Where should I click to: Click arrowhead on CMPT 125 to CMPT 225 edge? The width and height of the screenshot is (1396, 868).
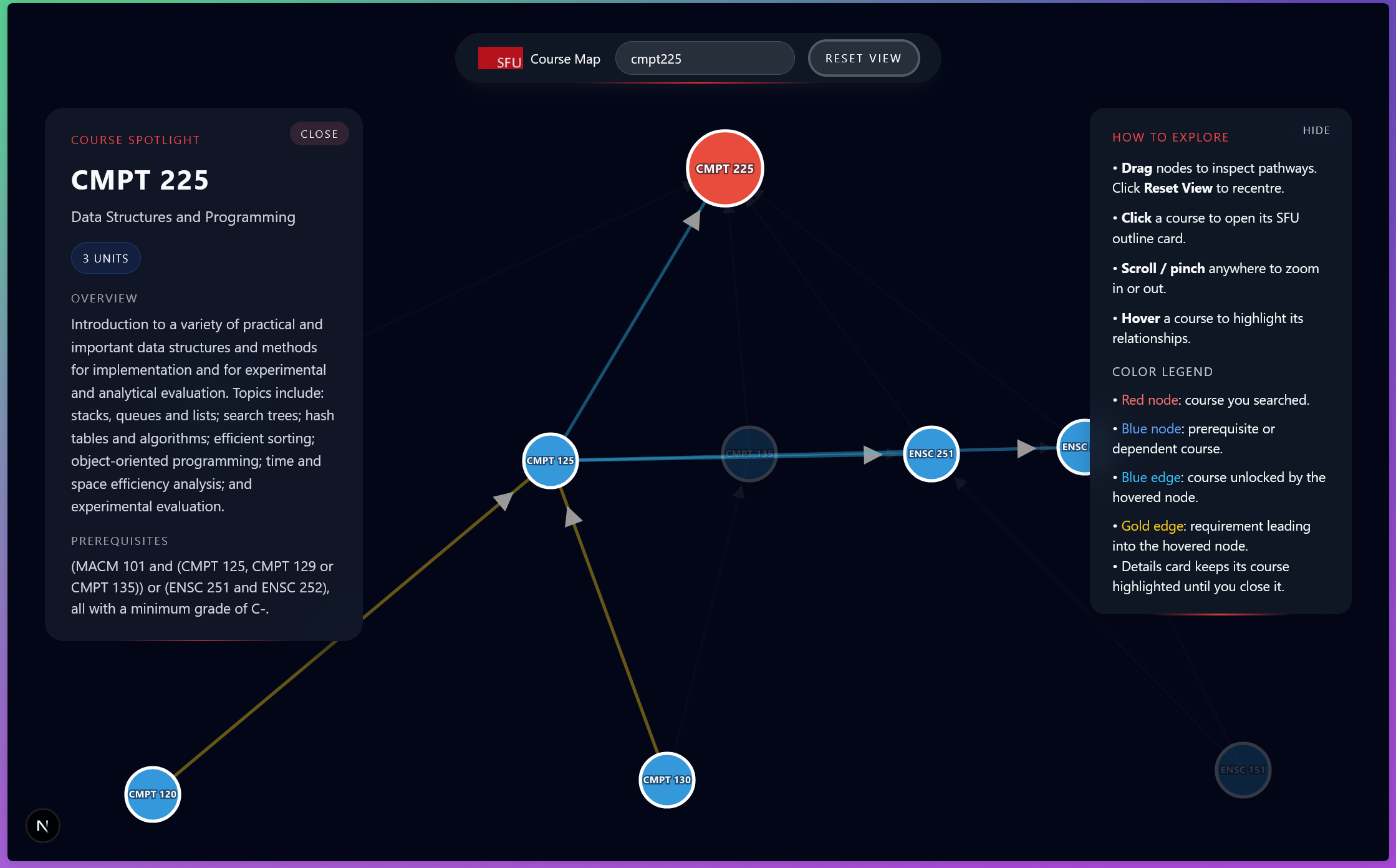[693, 219]
